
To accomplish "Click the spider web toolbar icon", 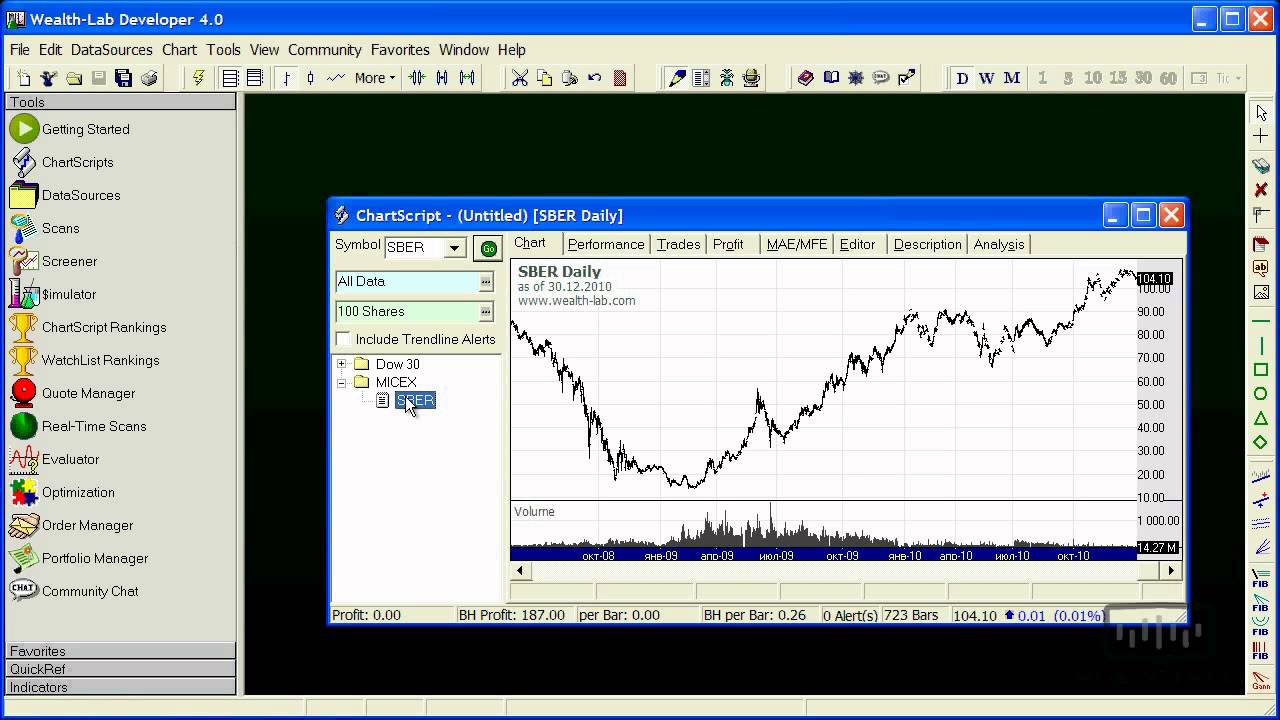I will click(x=856, y=78).
